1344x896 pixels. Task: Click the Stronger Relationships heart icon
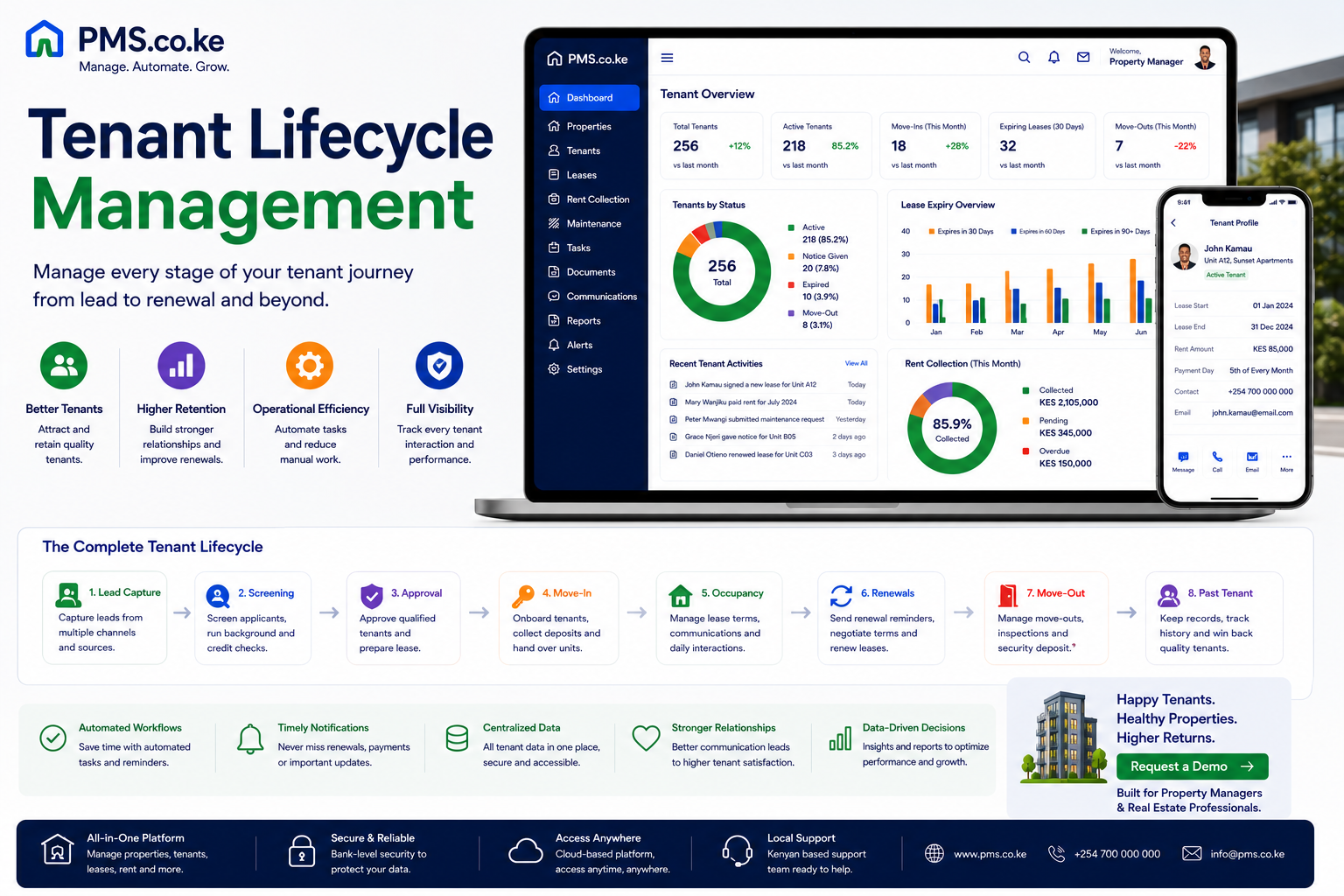tap(647, 738)
